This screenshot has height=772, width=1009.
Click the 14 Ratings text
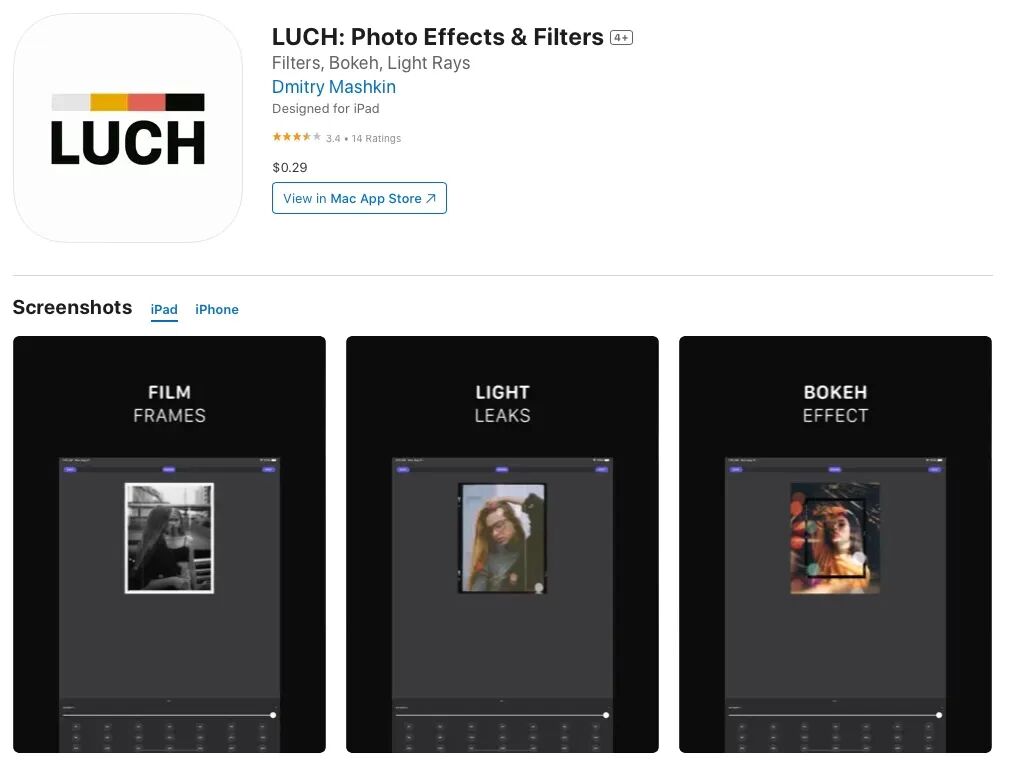point(376,138)
